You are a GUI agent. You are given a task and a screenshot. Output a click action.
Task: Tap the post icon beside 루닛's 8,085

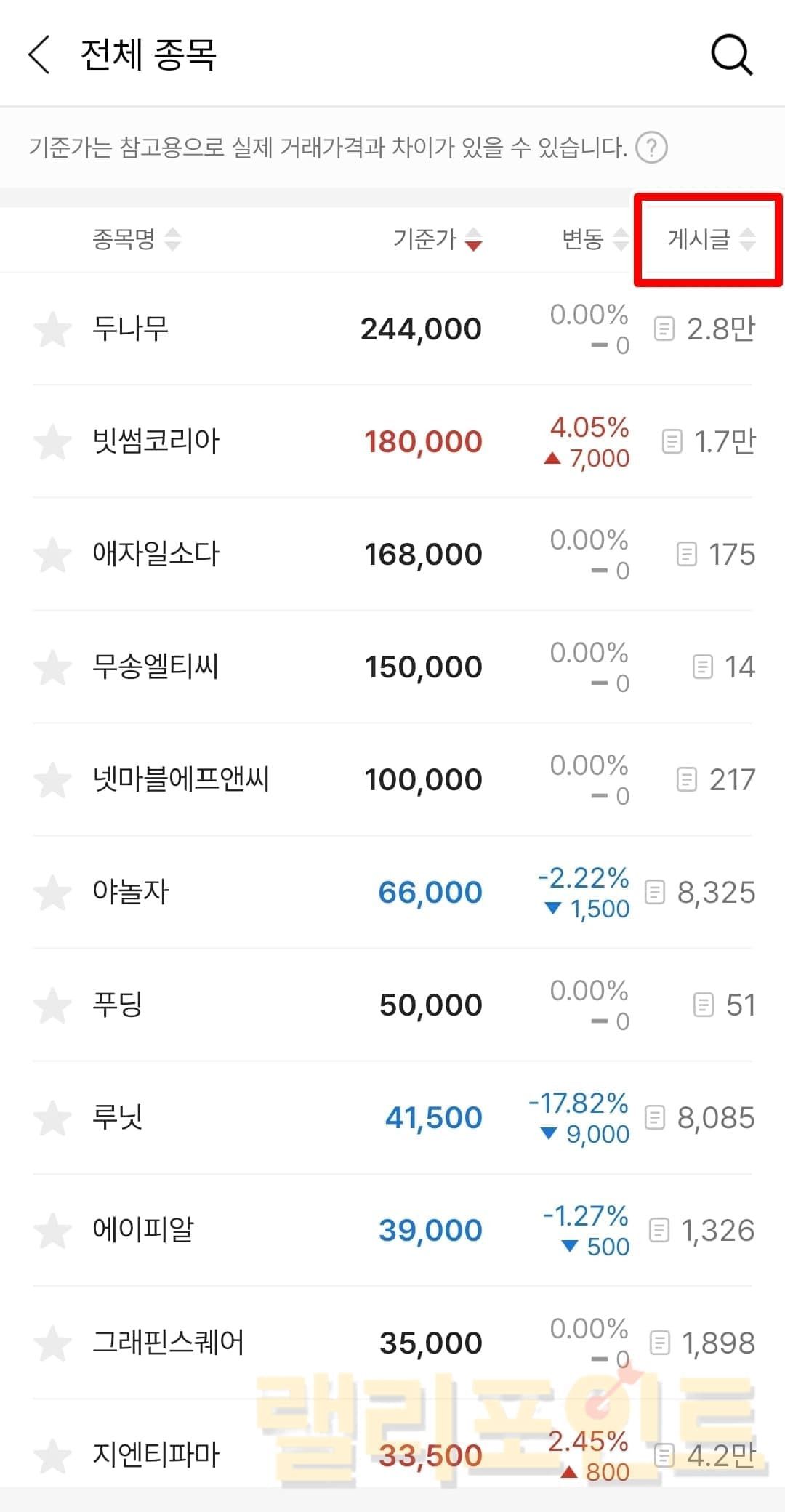click(x=655, y=1117)
